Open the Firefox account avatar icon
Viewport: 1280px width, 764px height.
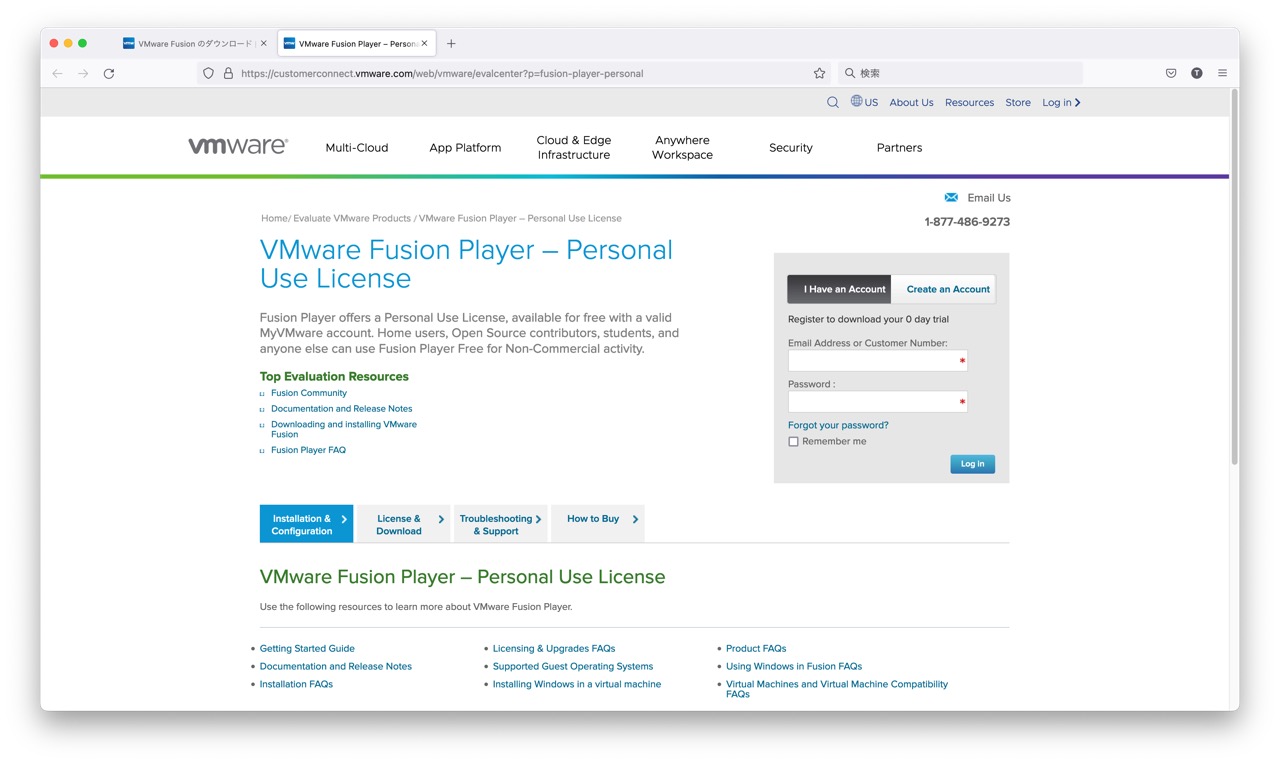point(1197,73)
